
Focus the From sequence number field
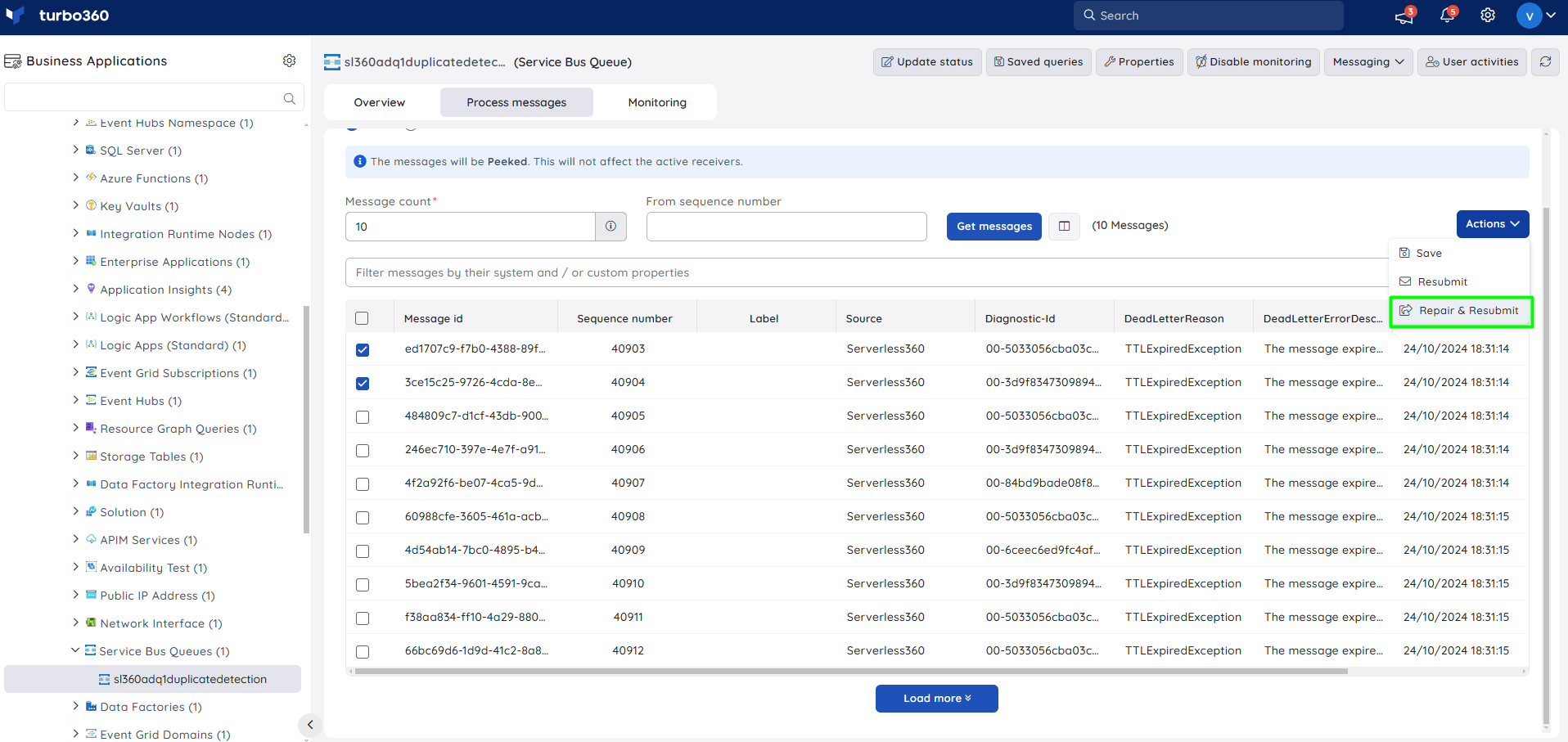tap(786, 227)
